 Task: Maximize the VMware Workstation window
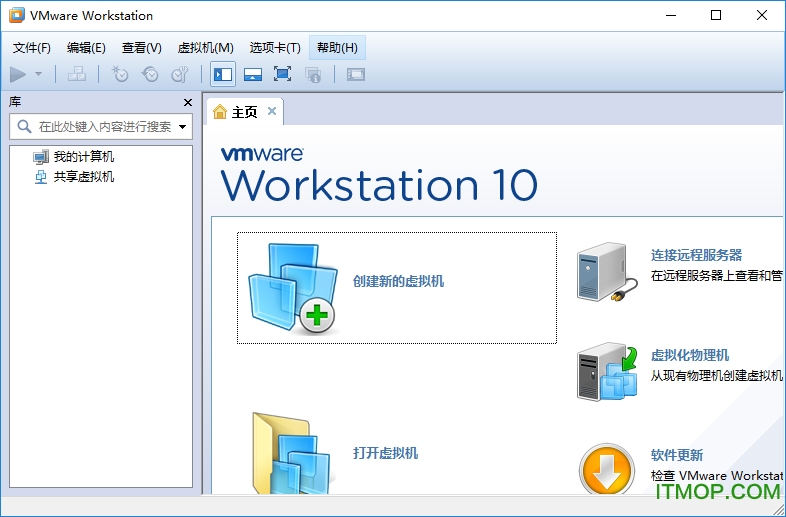pos(716,15)
